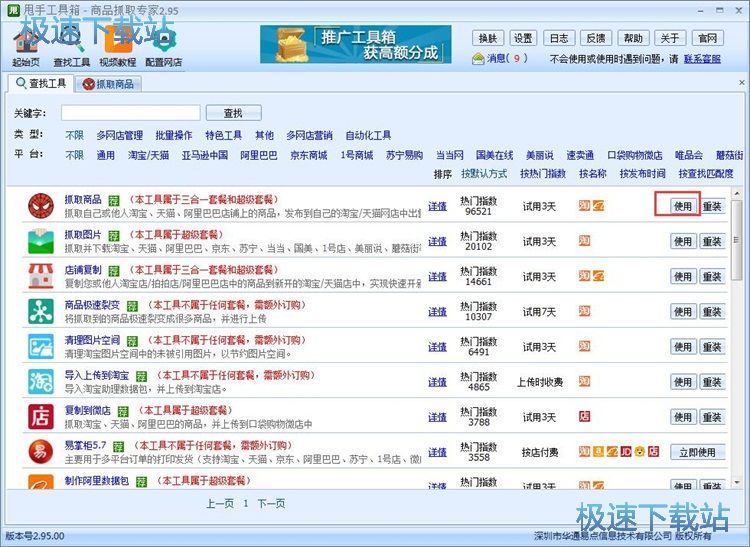Click 使用 button for 抓取商品

[683, 206]
